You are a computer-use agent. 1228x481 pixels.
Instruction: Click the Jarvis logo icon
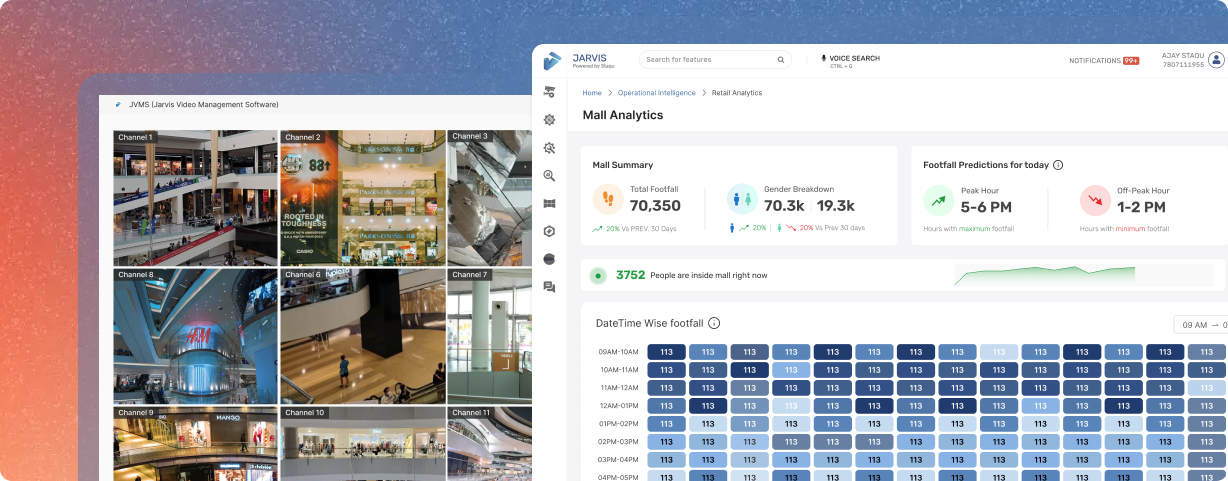[x=552, y=61]
